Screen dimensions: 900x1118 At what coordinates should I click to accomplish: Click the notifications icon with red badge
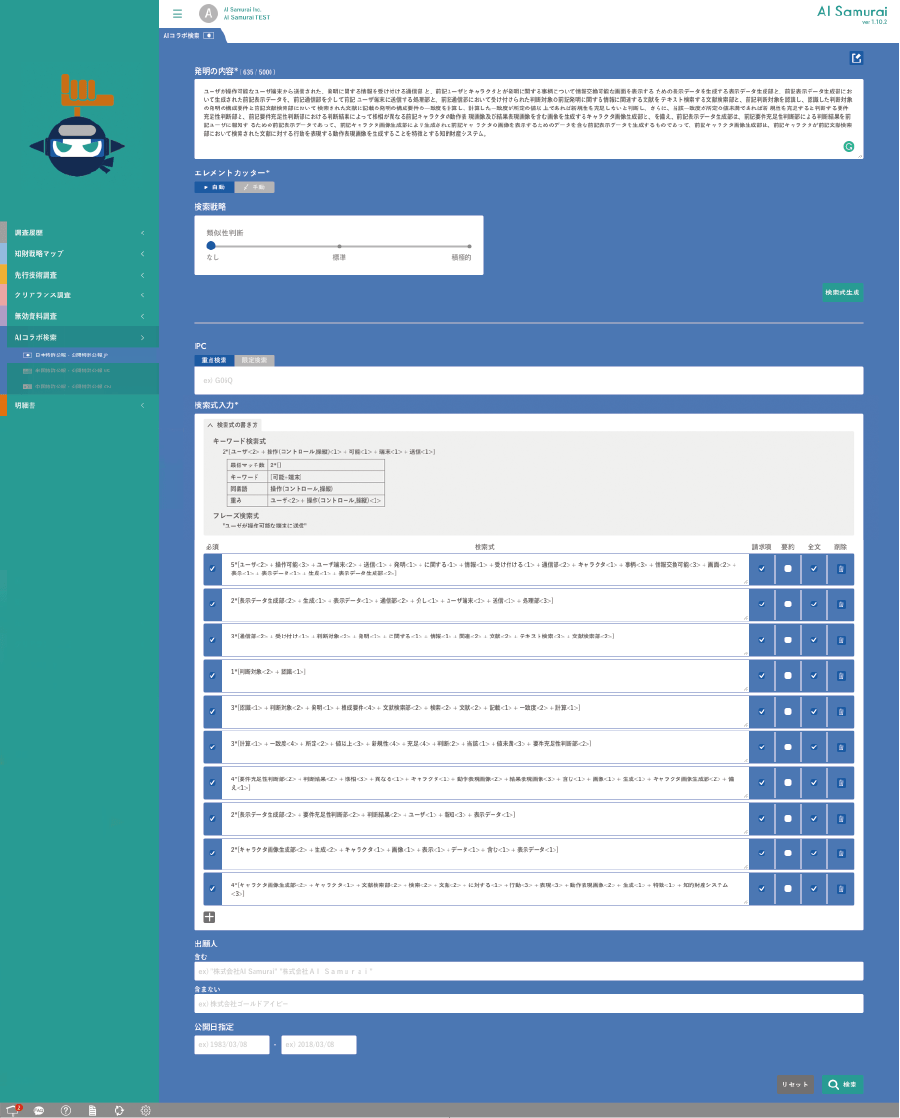point(13,1110)
